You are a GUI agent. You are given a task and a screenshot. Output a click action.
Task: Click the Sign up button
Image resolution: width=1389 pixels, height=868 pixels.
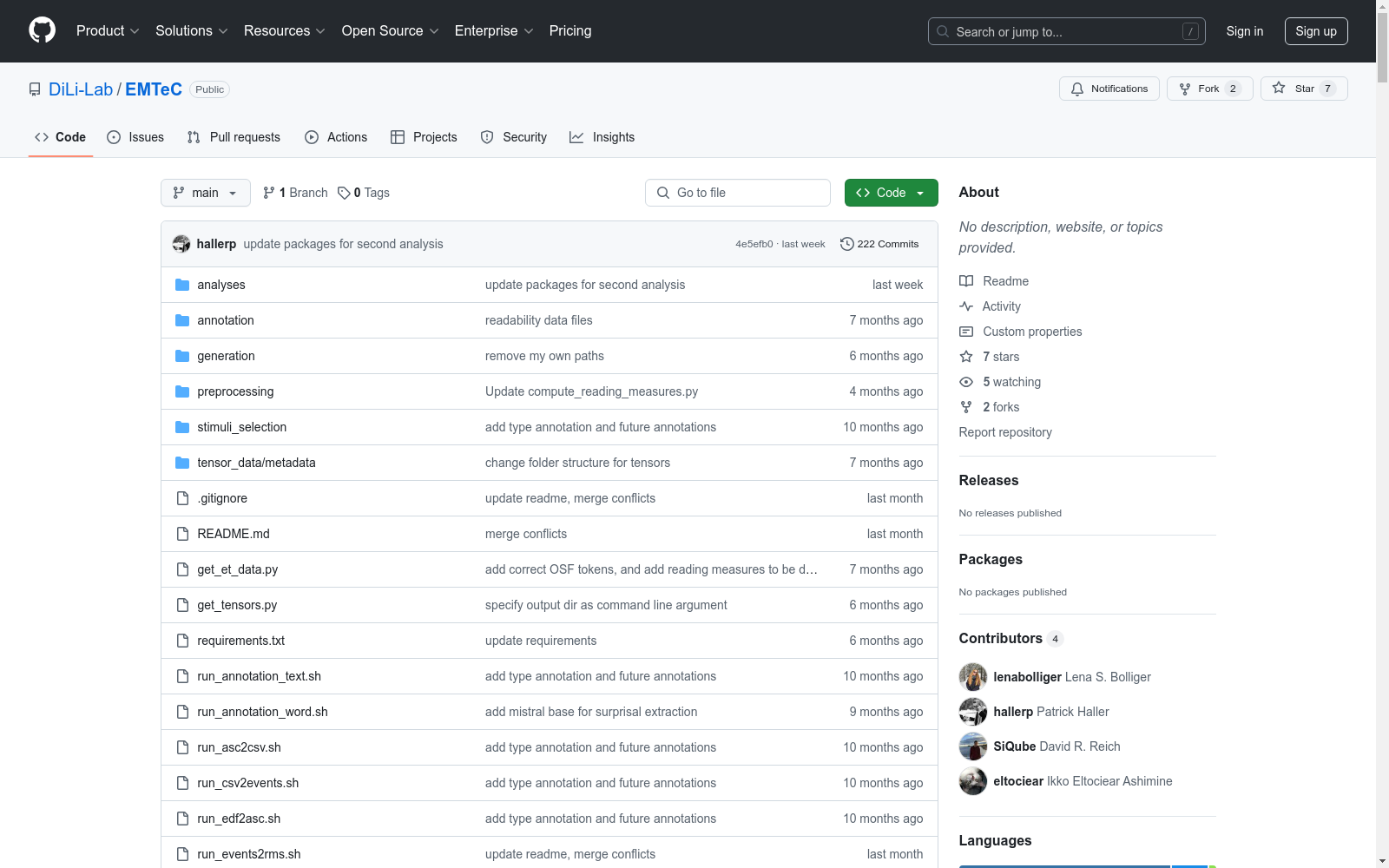pos(1316,31)
